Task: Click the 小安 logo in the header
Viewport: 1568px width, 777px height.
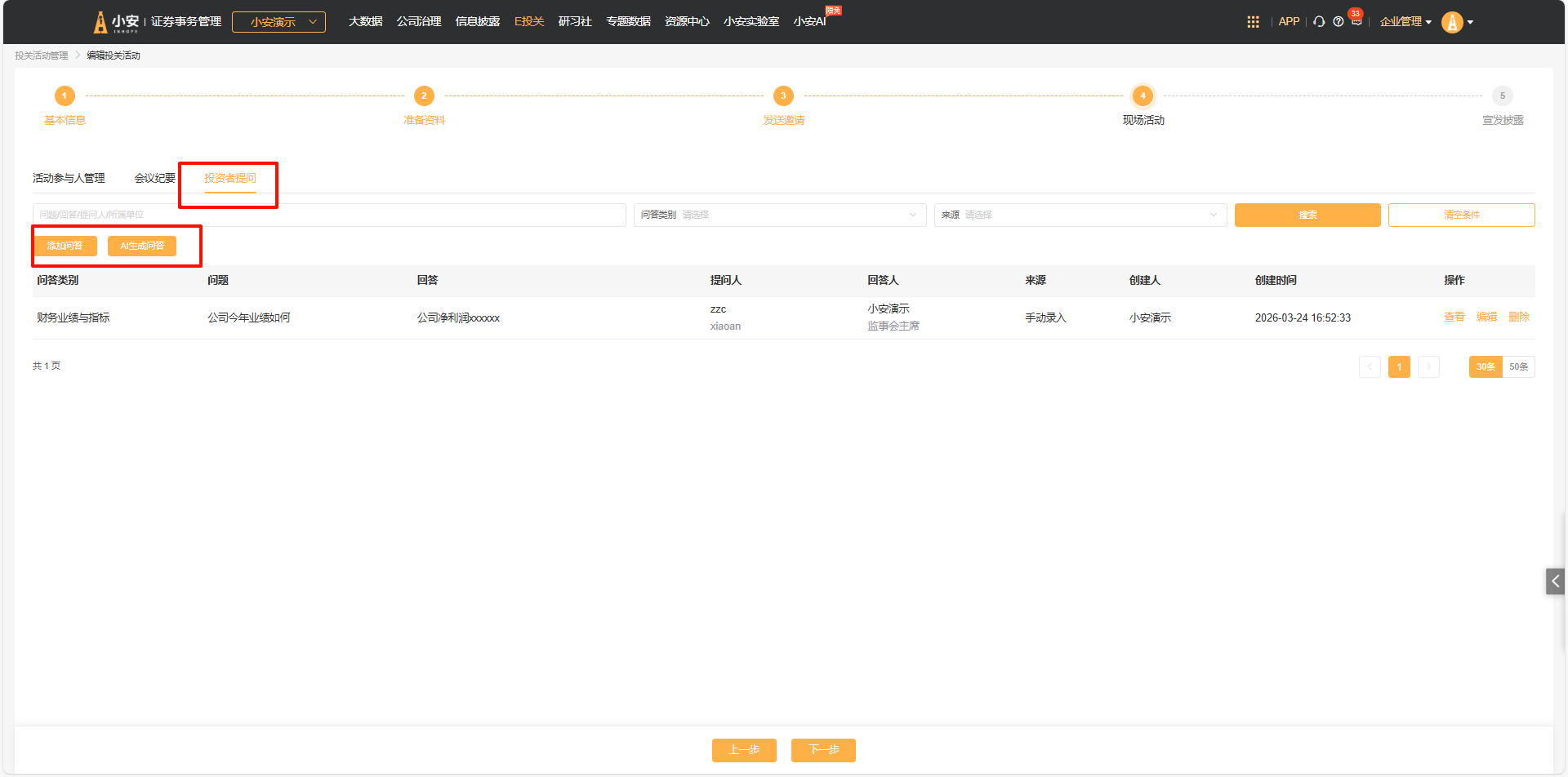Action: tap(116, 22)
